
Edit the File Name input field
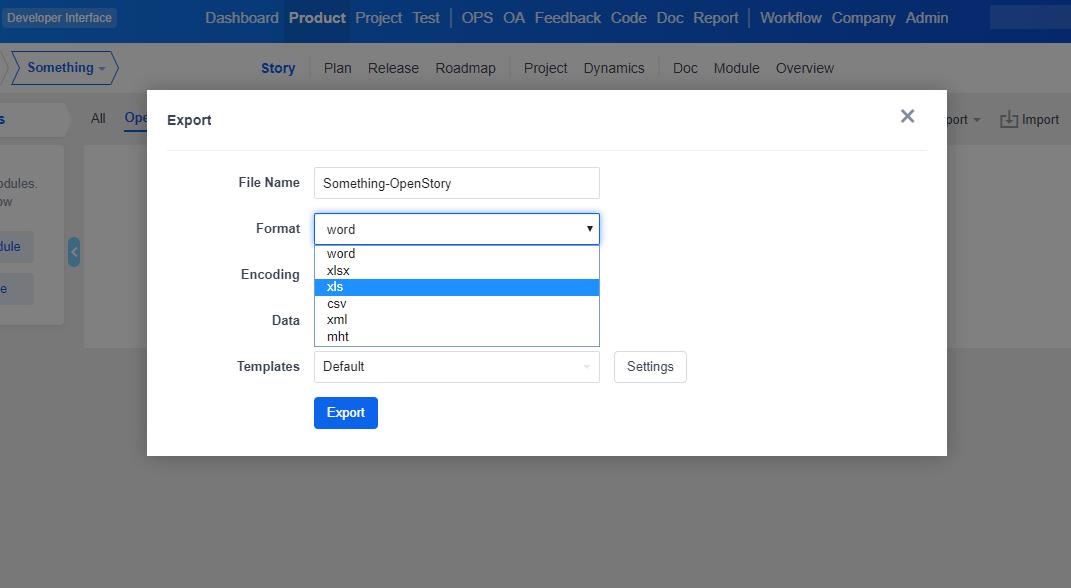pyautogui.click(x=456, y=183)
